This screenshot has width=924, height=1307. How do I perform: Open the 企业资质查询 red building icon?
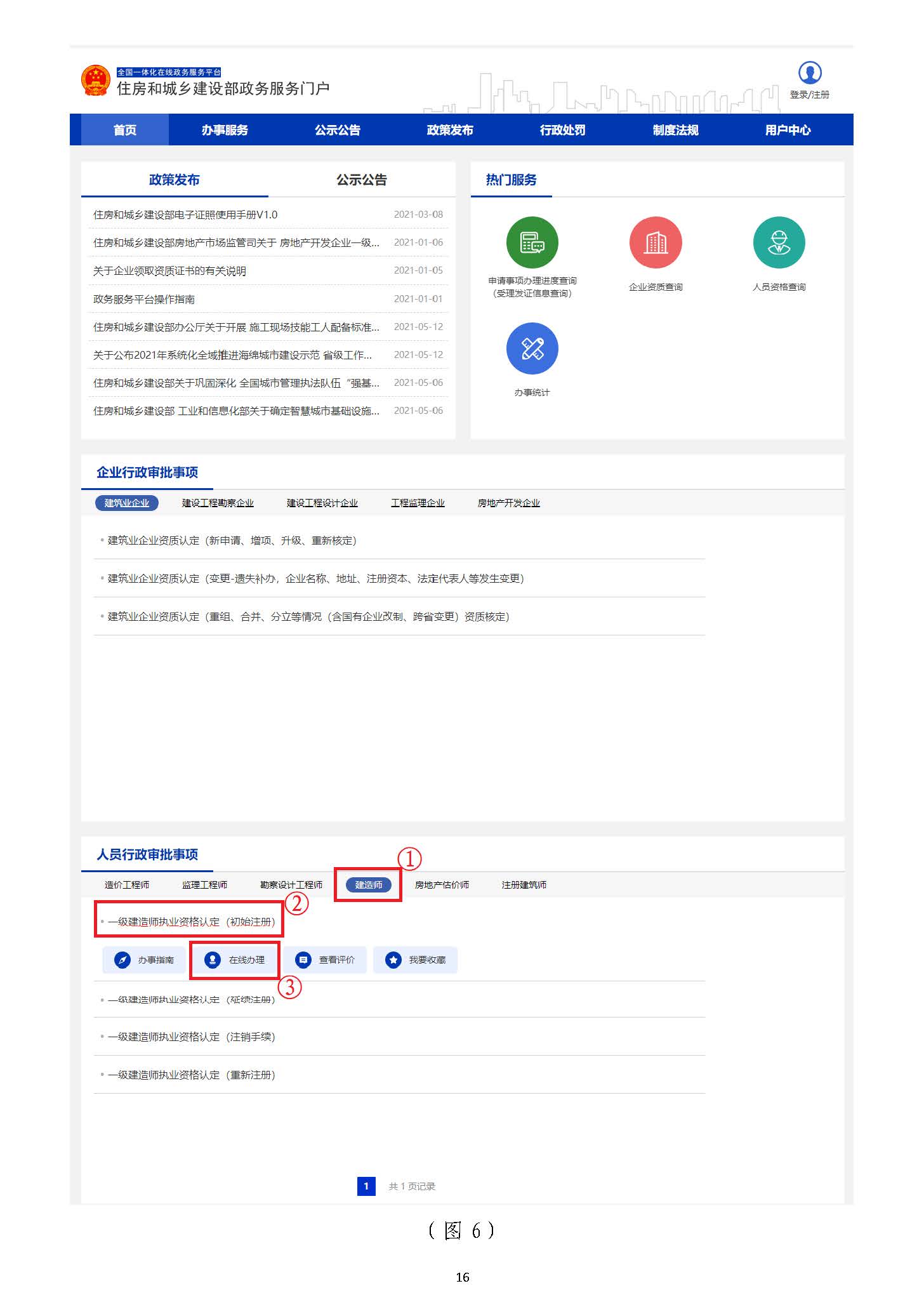(655, 243)
